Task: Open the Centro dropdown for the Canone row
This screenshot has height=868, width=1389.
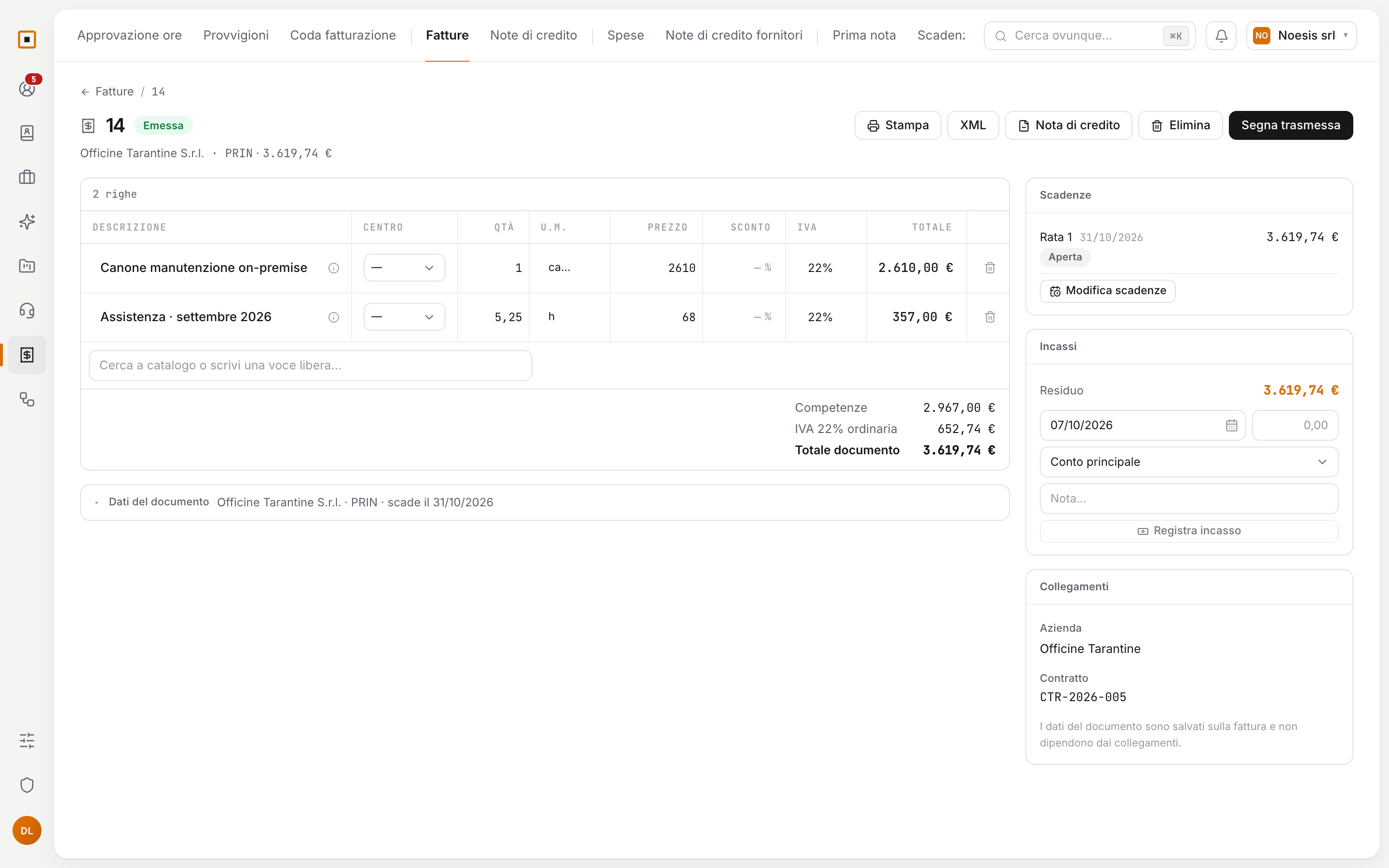Action: coord(404,268)
